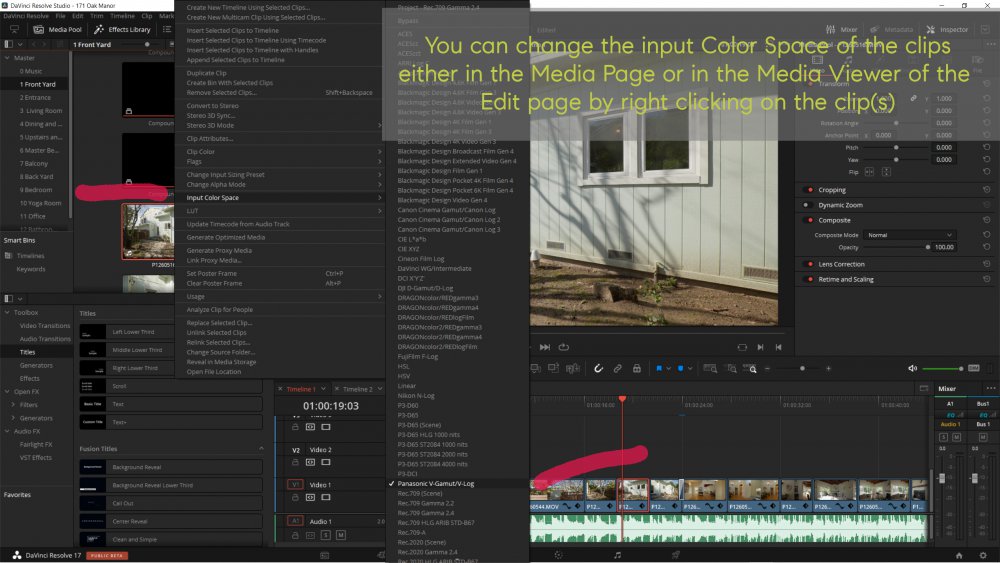Open project settings gear icon

pyautogui.click(x=982, y=554)
